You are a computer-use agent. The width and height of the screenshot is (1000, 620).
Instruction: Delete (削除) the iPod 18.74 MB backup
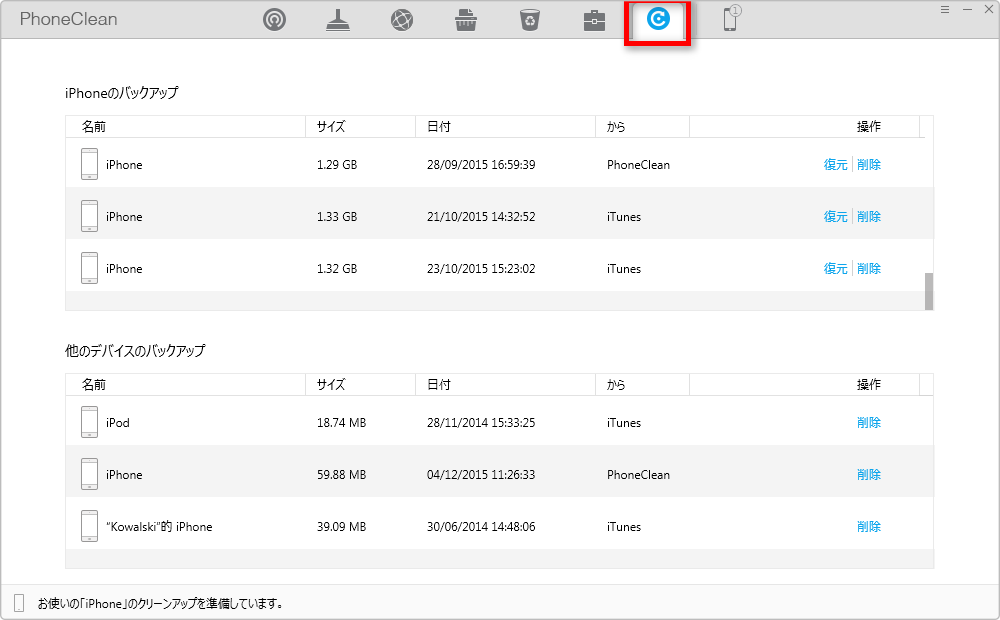click(x=869, y=423)
